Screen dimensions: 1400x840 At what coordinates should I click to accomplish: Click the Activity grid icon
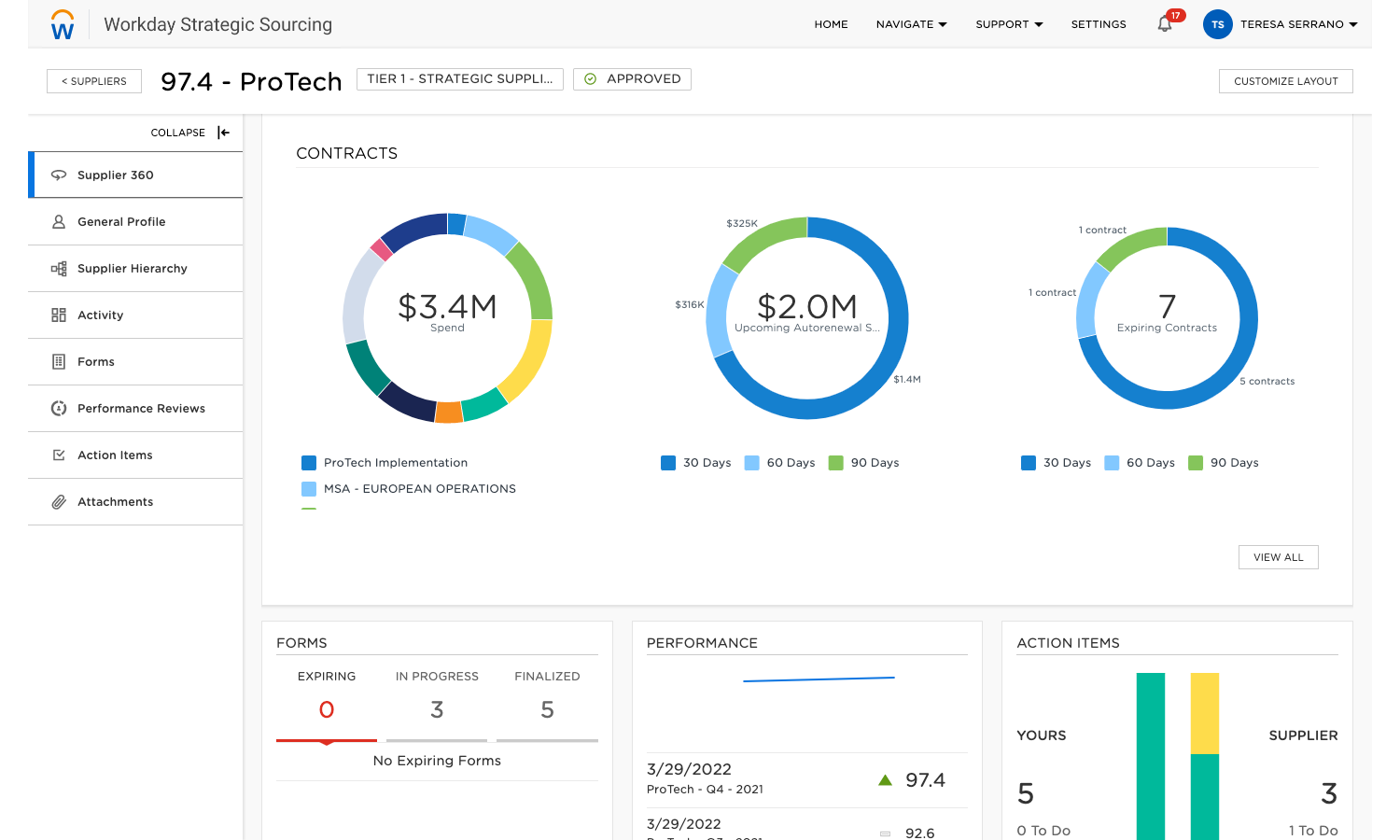pyautogui.click(x=59, y=315)
